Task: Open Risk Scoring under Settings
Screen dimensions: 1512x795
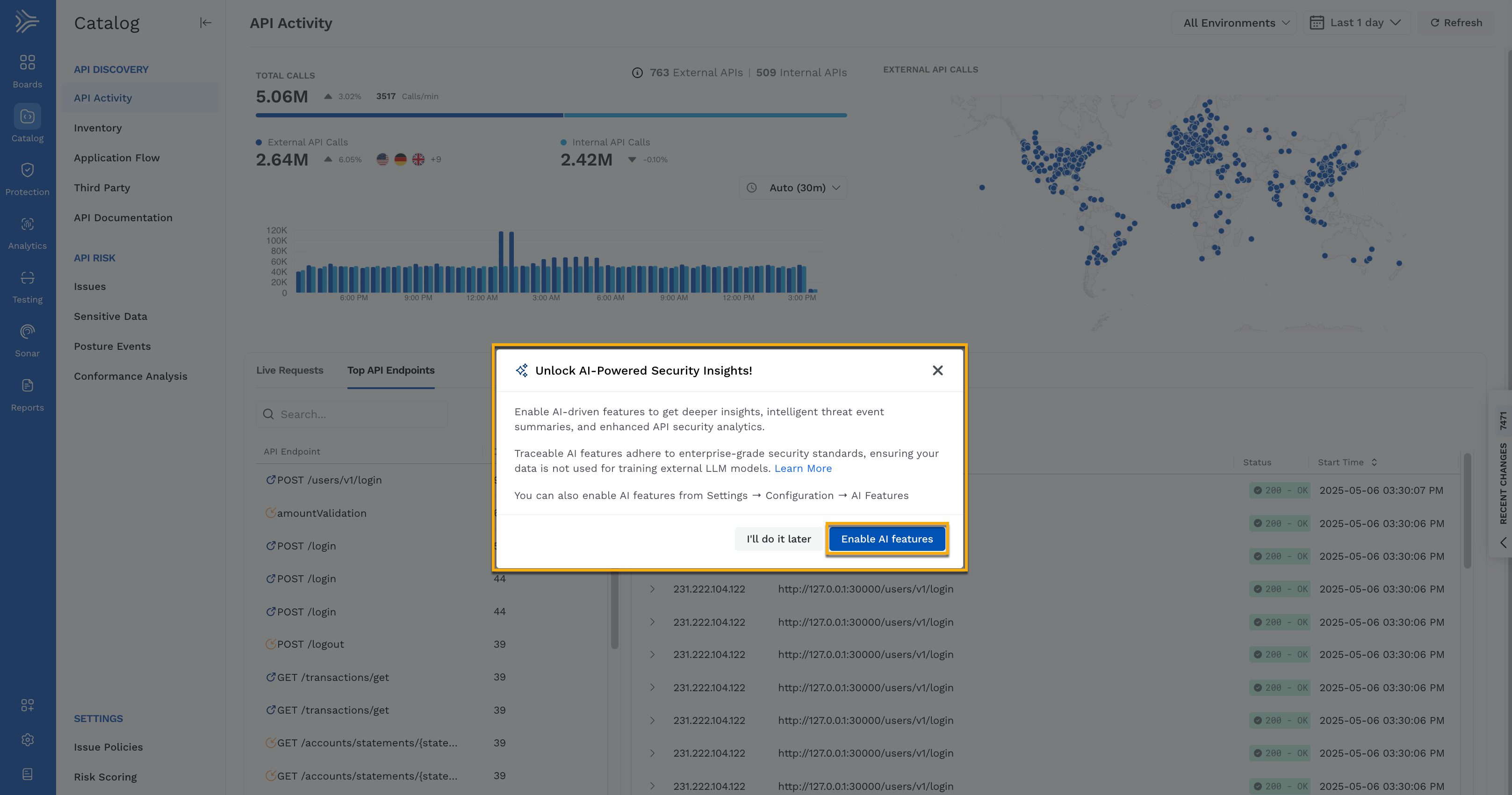Action: coord(105,777)
